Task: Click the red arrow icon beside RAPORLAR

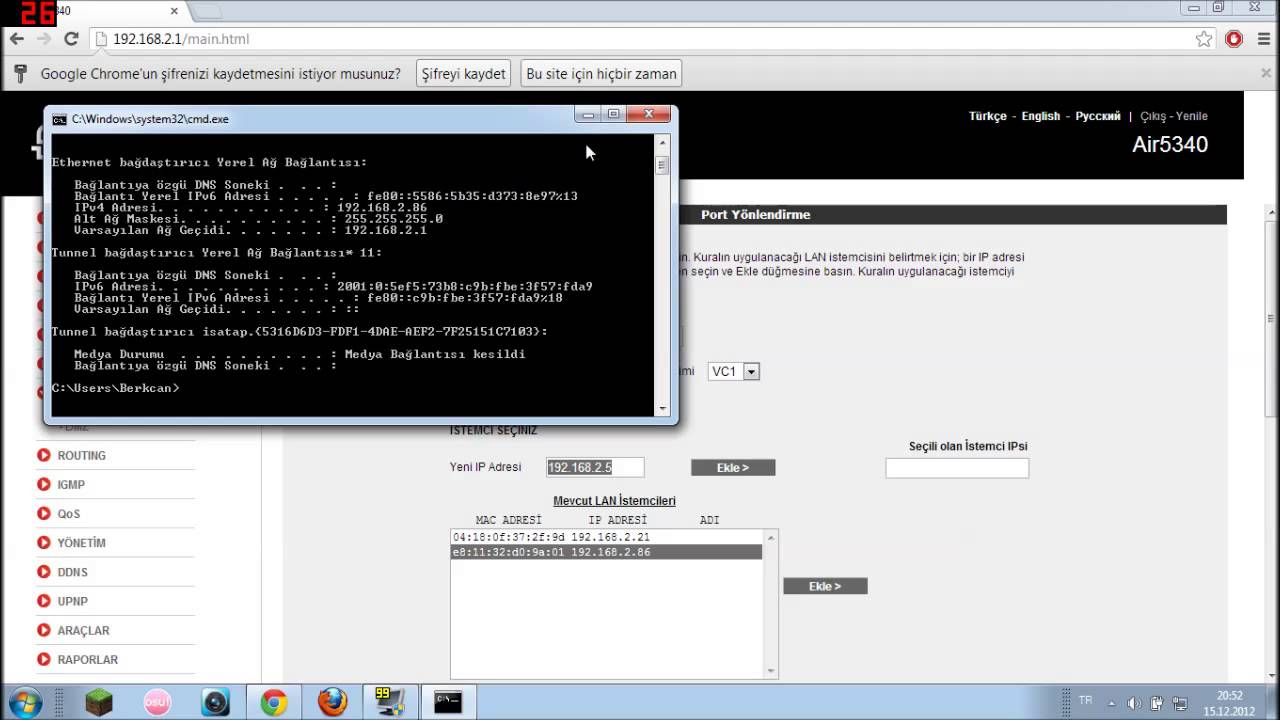Action: (44, 659)
